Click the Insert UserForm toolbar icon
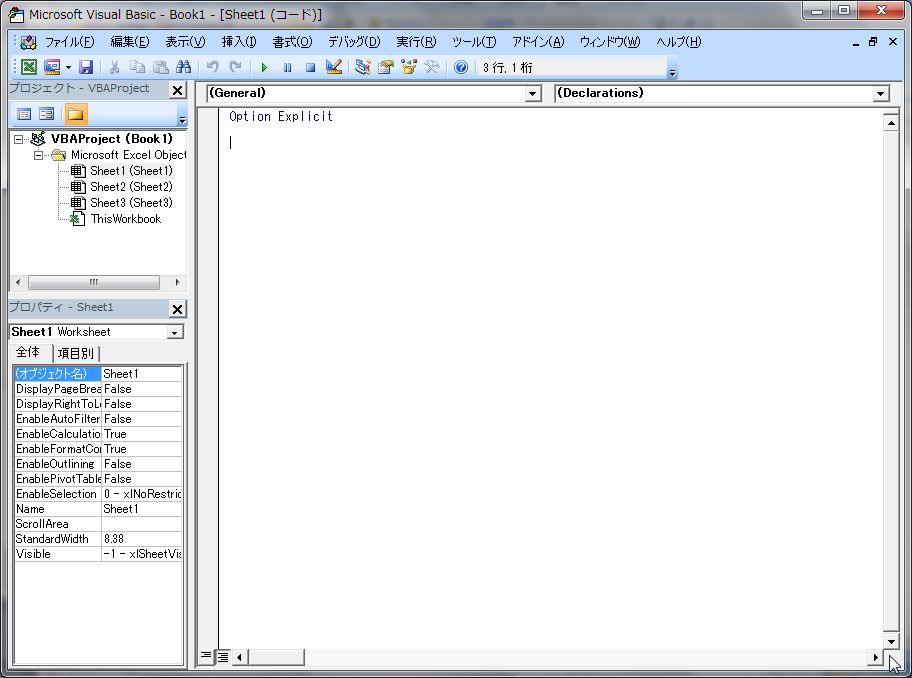912x678 pixels. [x=52, y=67]
